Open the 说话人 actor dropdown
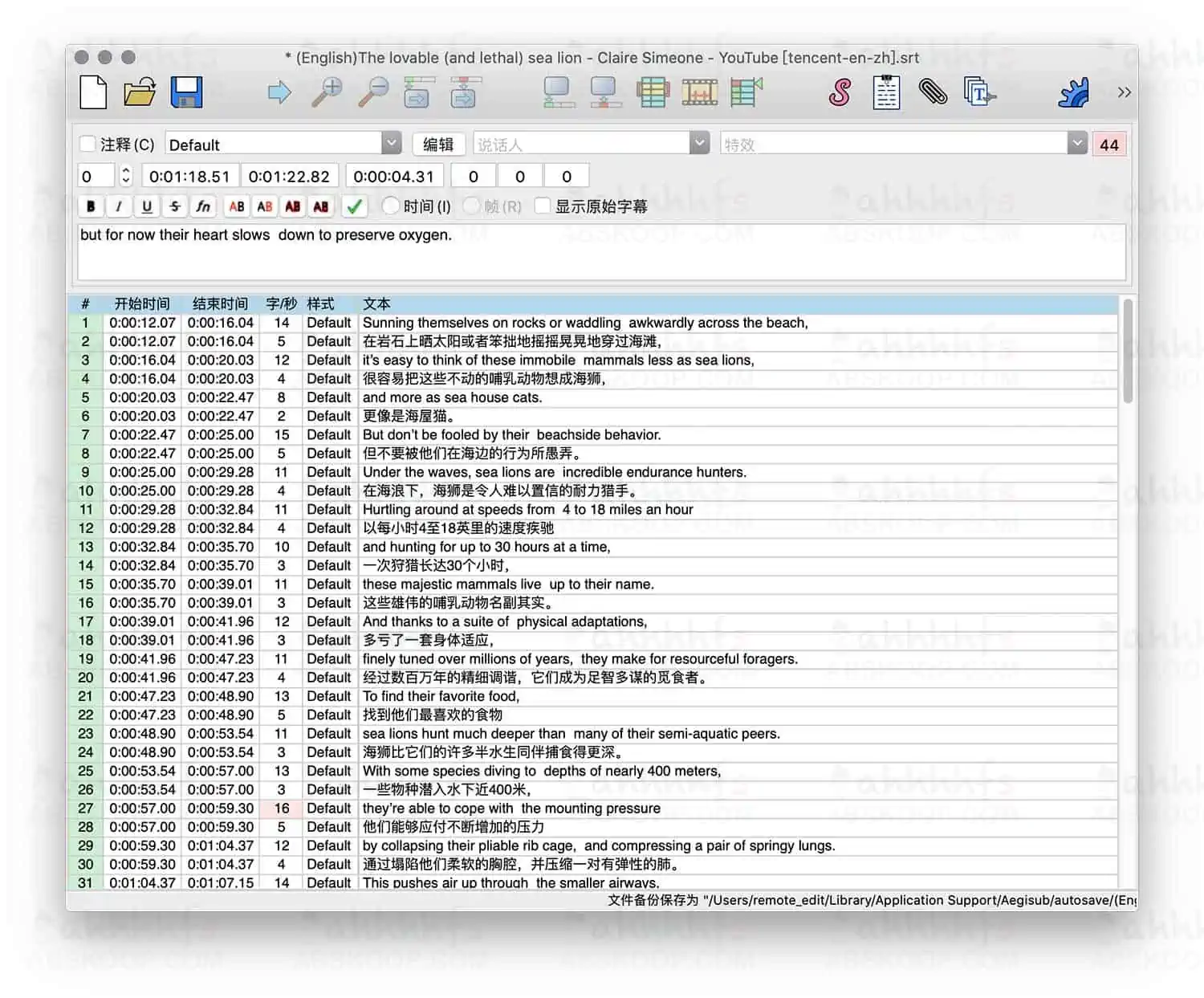This screenshot has width=1204, height=998. click(x=700, y=144)
